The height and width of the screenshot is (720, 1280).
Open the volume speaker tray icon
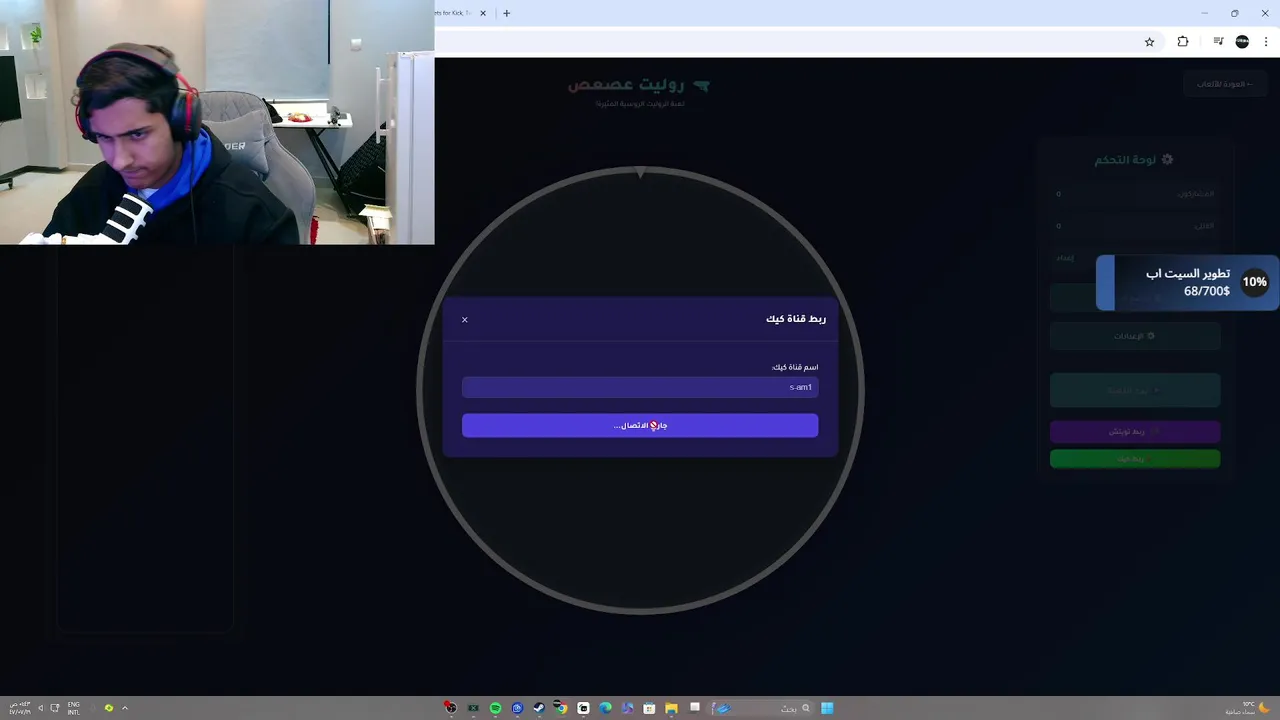[x=40, y=708]
